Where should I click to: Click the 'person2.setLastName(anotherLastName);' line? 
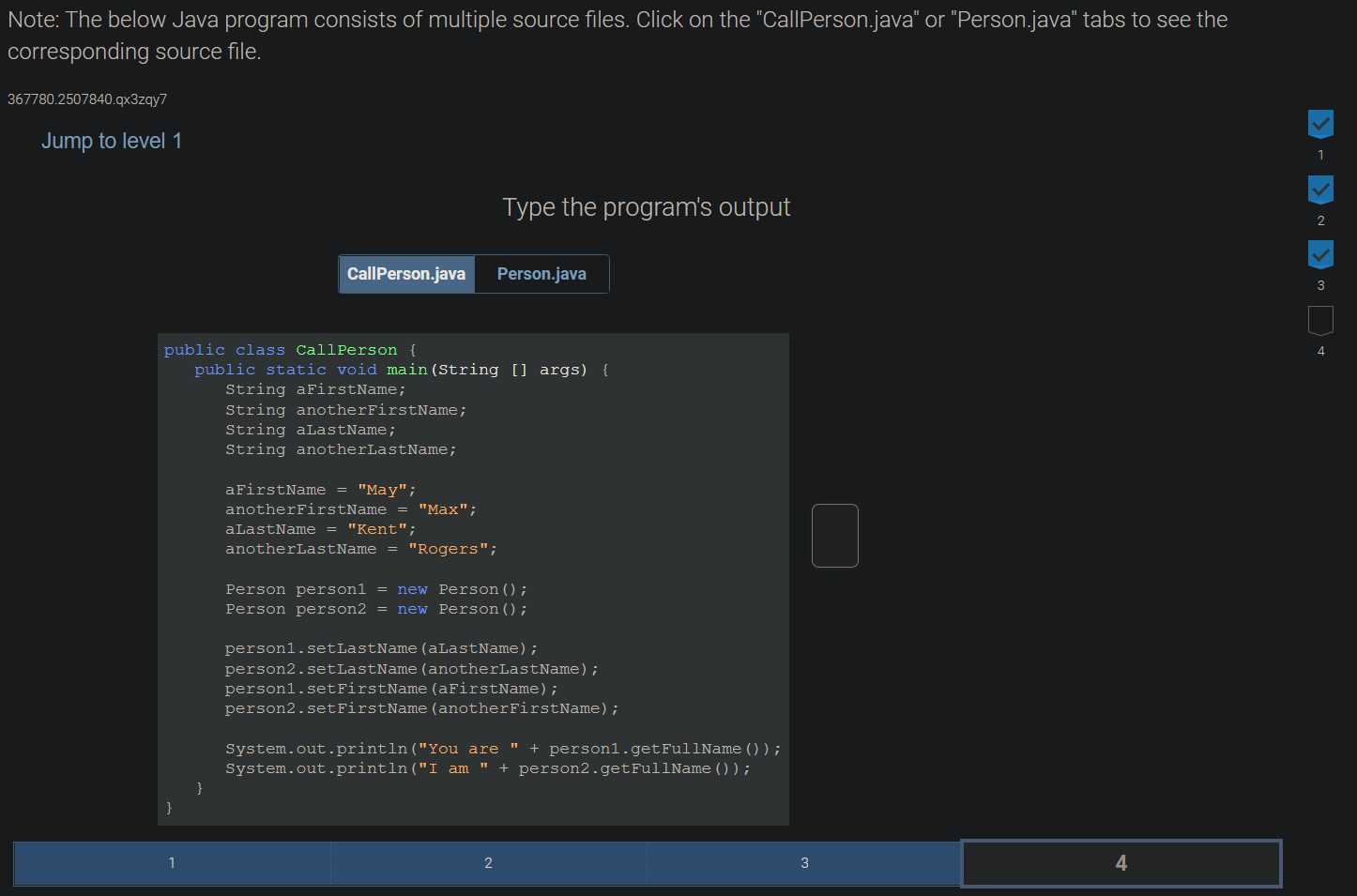[412, 669]
